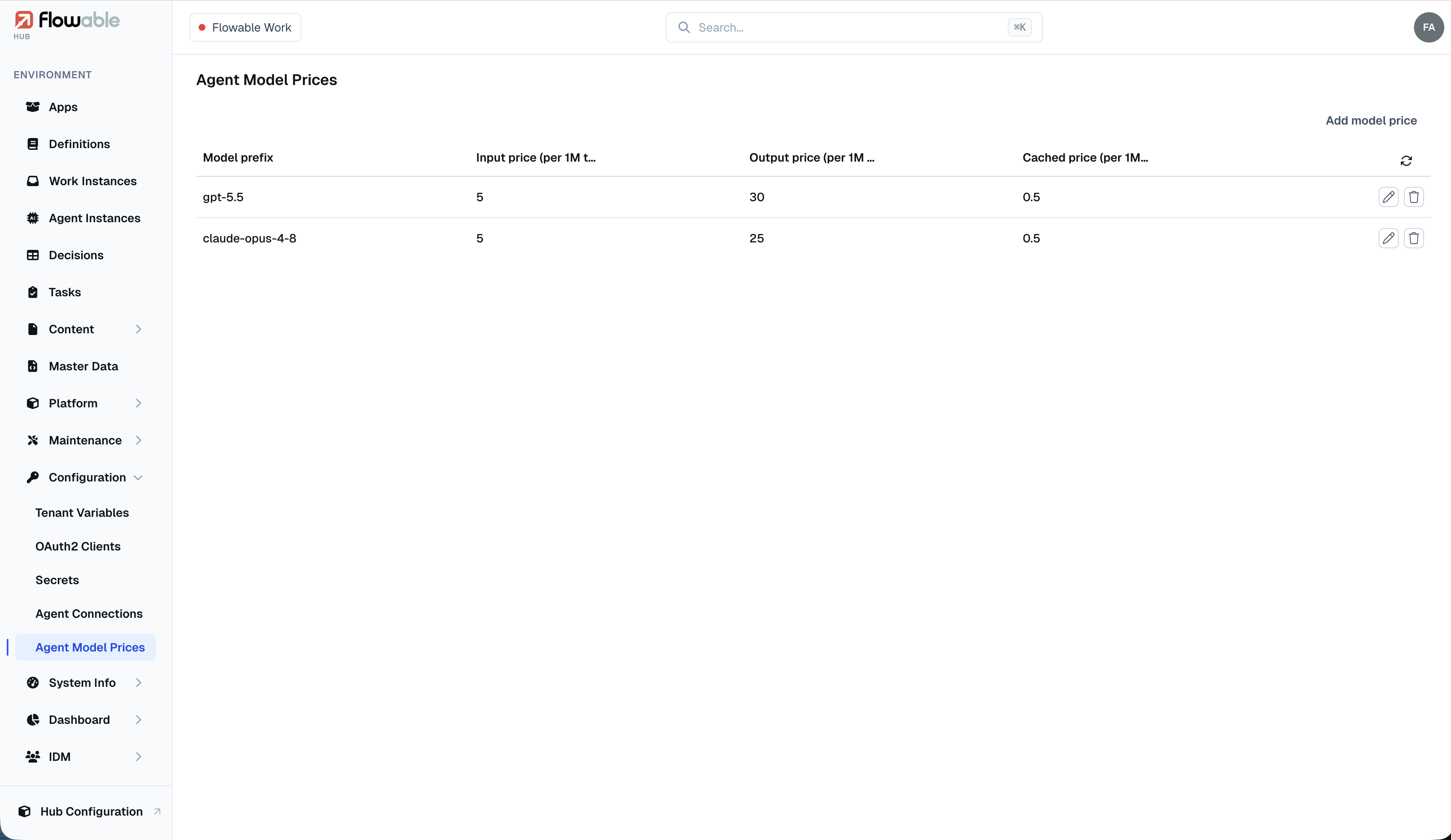Click the Dashboard pie chart icon
The height and width of the screenshot is (840, 1451).
(33, 720)
